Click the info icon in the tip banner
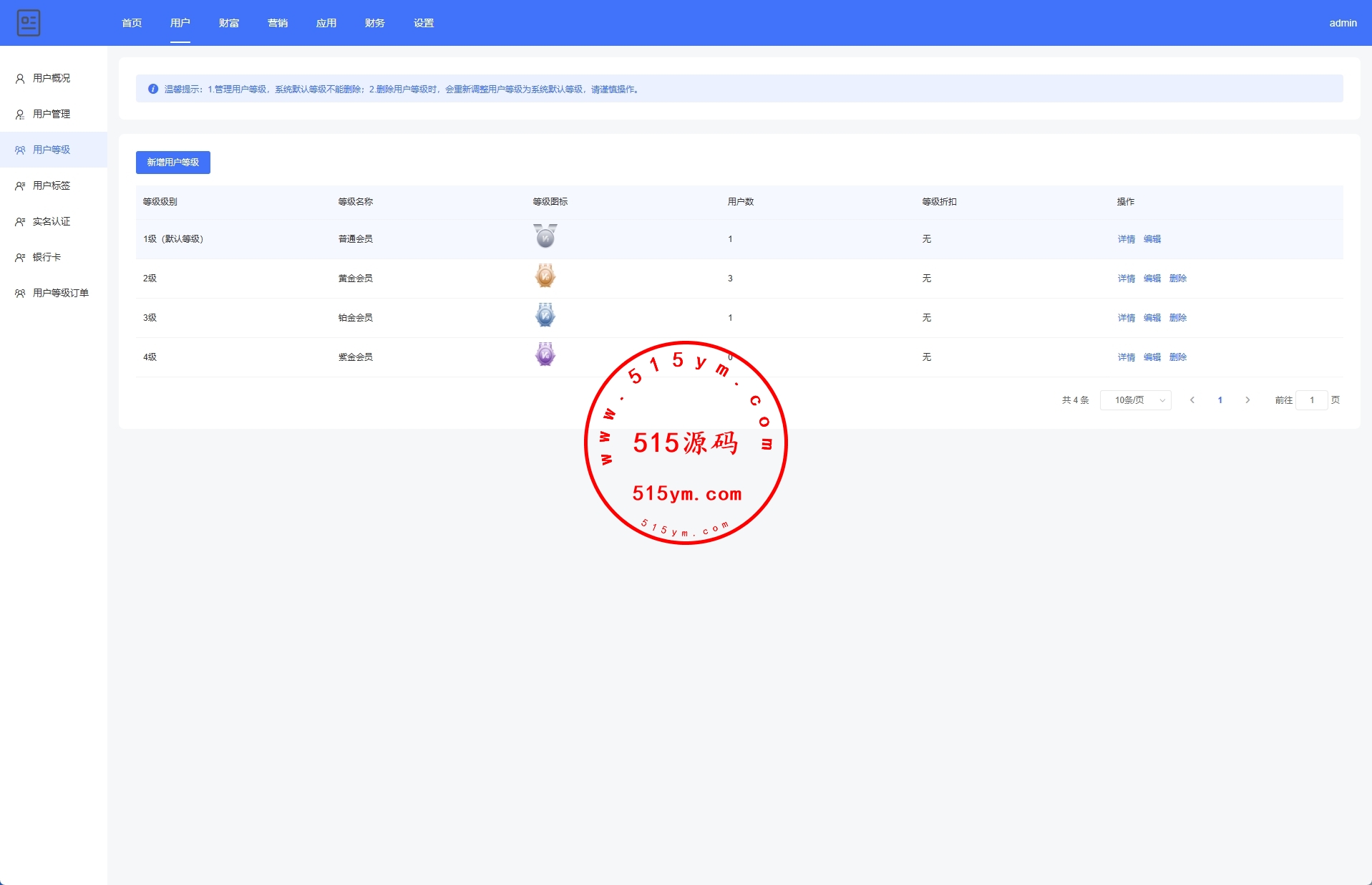 (x=152, y=89)
